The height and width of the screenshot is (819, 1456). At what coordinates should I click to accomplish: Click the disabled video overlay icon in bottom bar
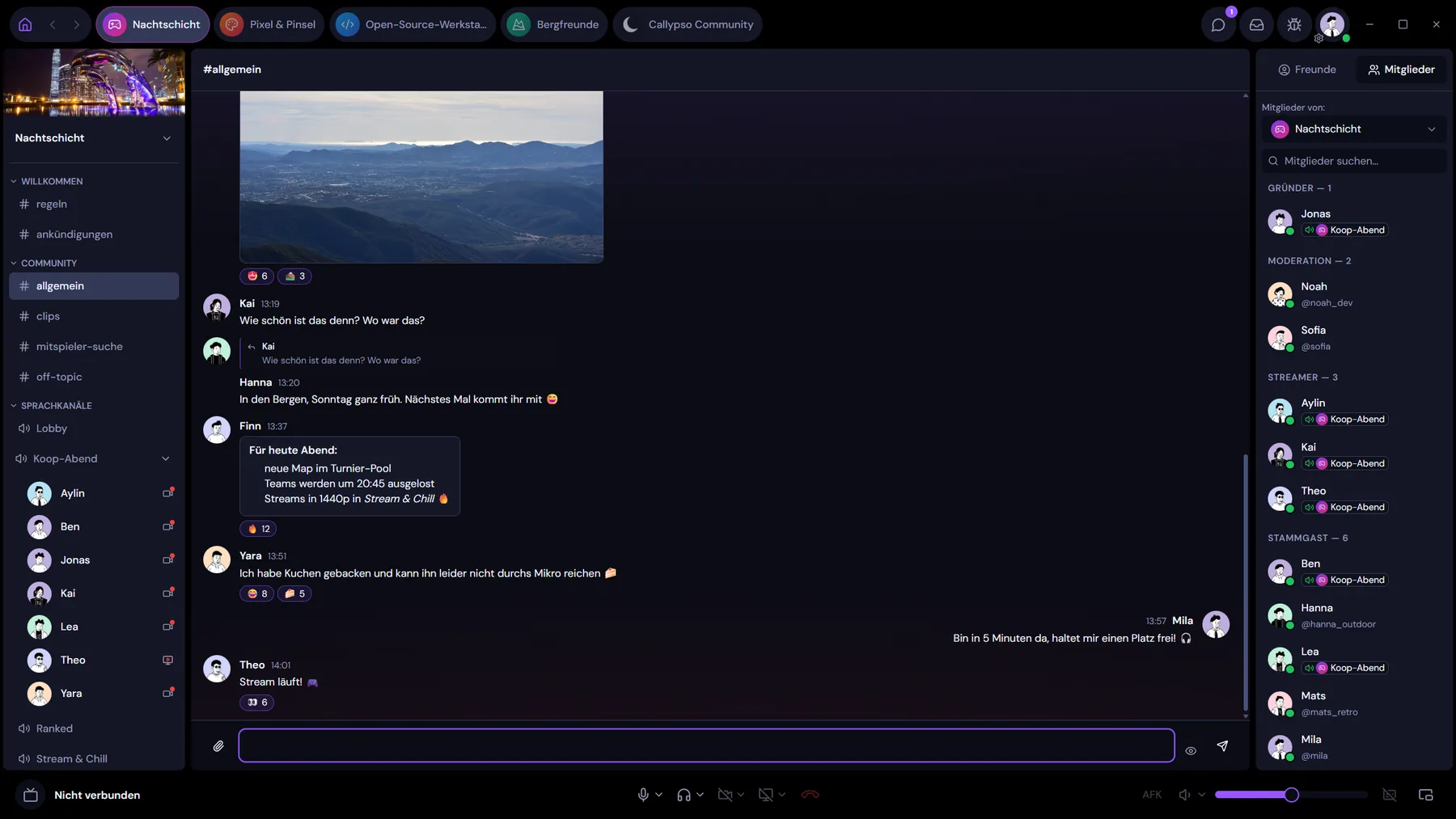coord(1390,795)
